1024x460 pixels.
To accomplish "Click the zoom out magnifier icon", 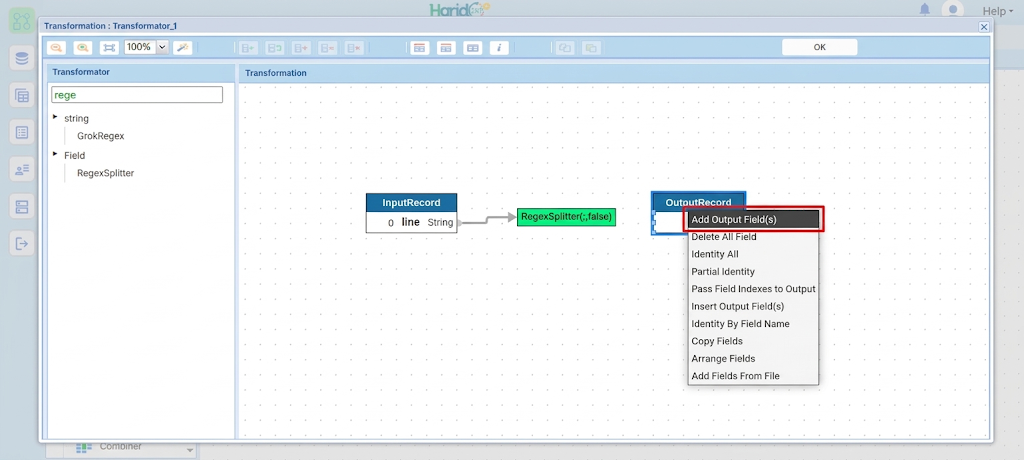I will (57, 48).
